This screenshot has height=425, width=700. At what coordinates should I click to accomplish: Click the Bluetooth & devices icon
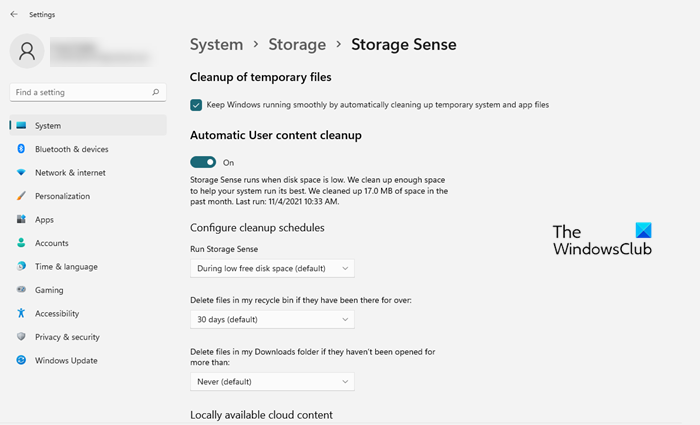21,149
